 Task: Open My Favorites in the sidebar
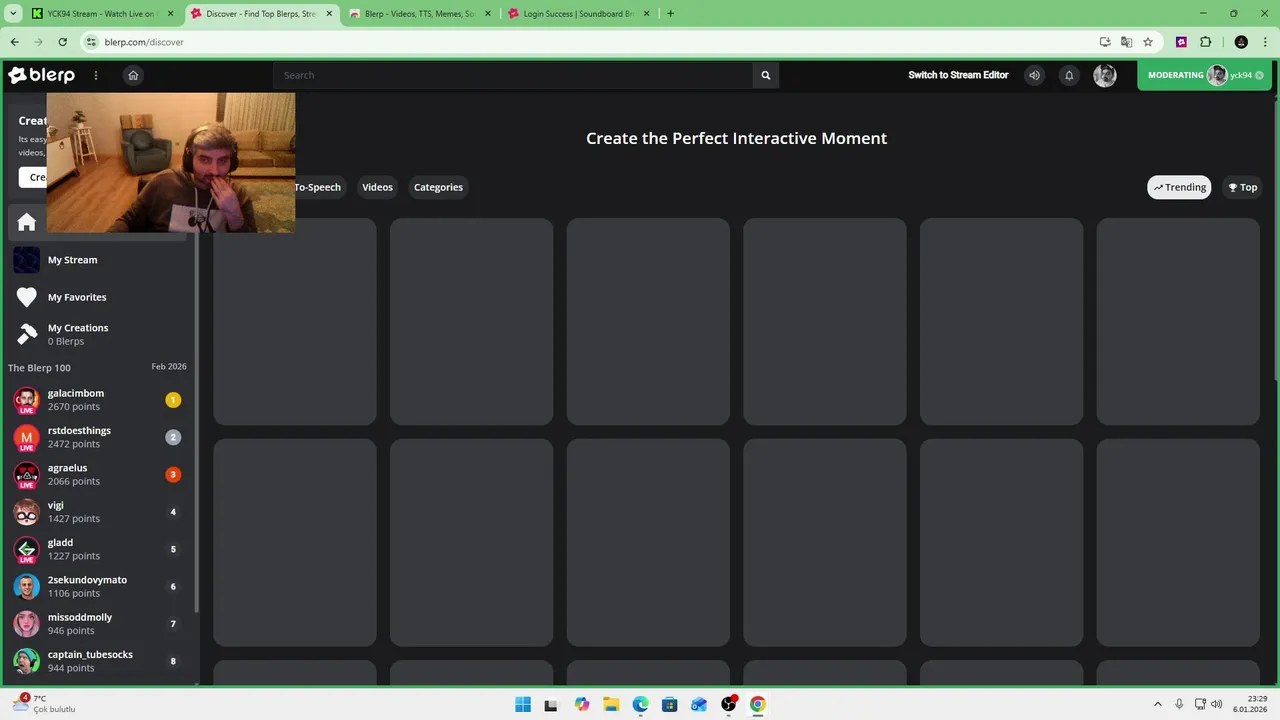(98, 297)
